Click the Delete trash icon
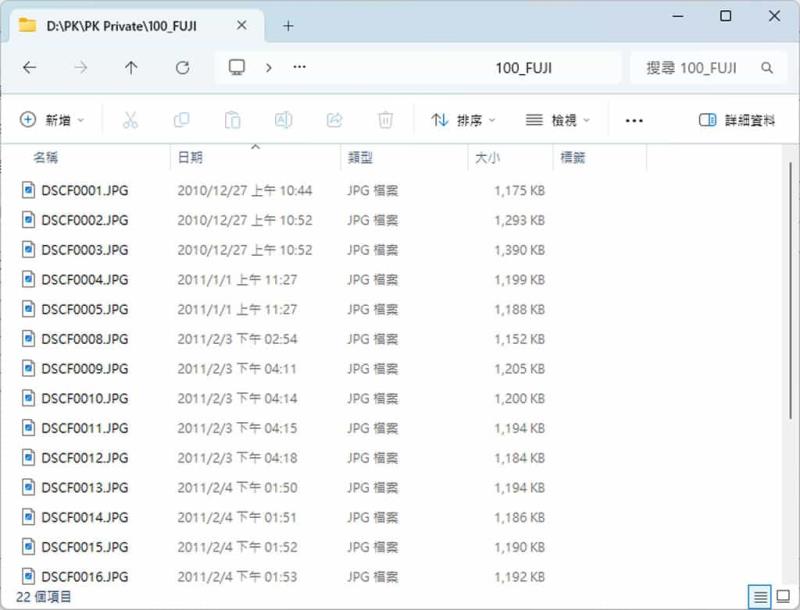Viewport: 800px width, 610px height. point(385,120)
